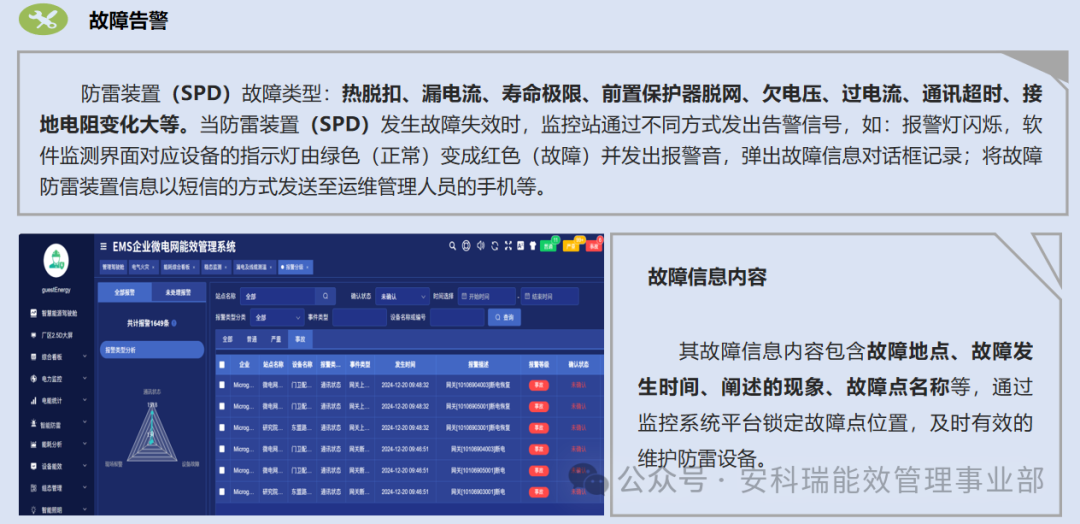Viewport: 1080px width, 524px height.
Task: Click the 发生时间 column header
Action: (404, 365)
